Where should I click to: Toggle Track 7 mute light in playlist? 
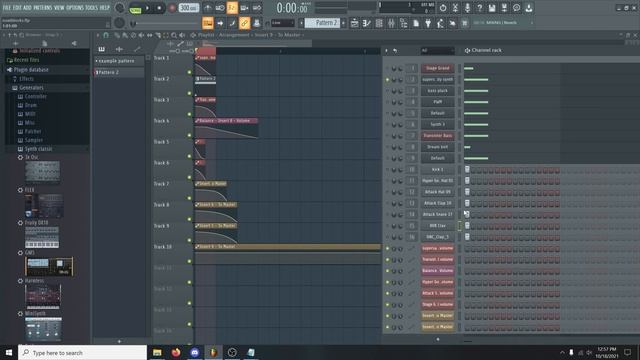189,198
